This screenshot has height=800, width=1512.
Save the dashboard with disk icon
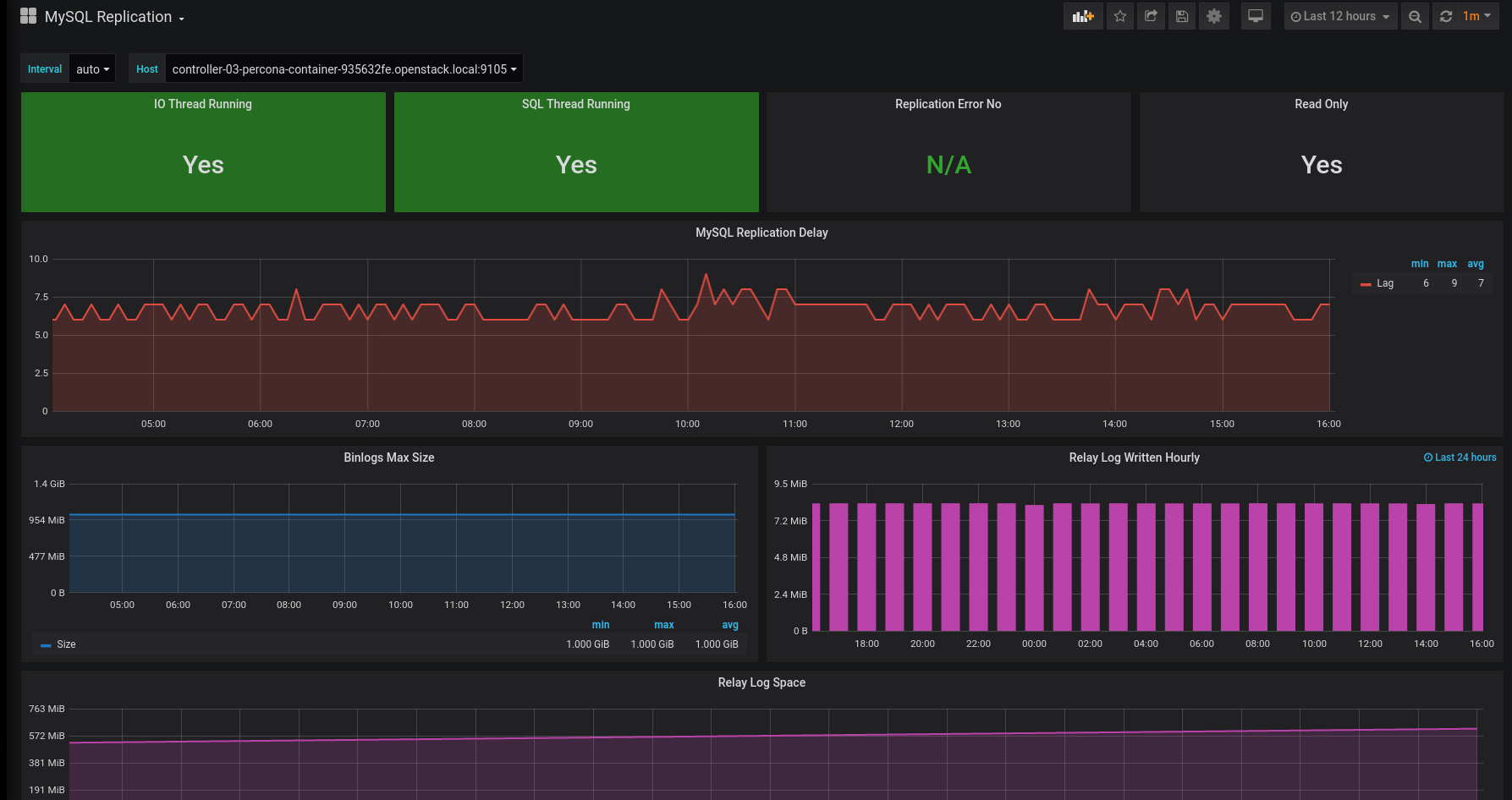point(1182,16)
